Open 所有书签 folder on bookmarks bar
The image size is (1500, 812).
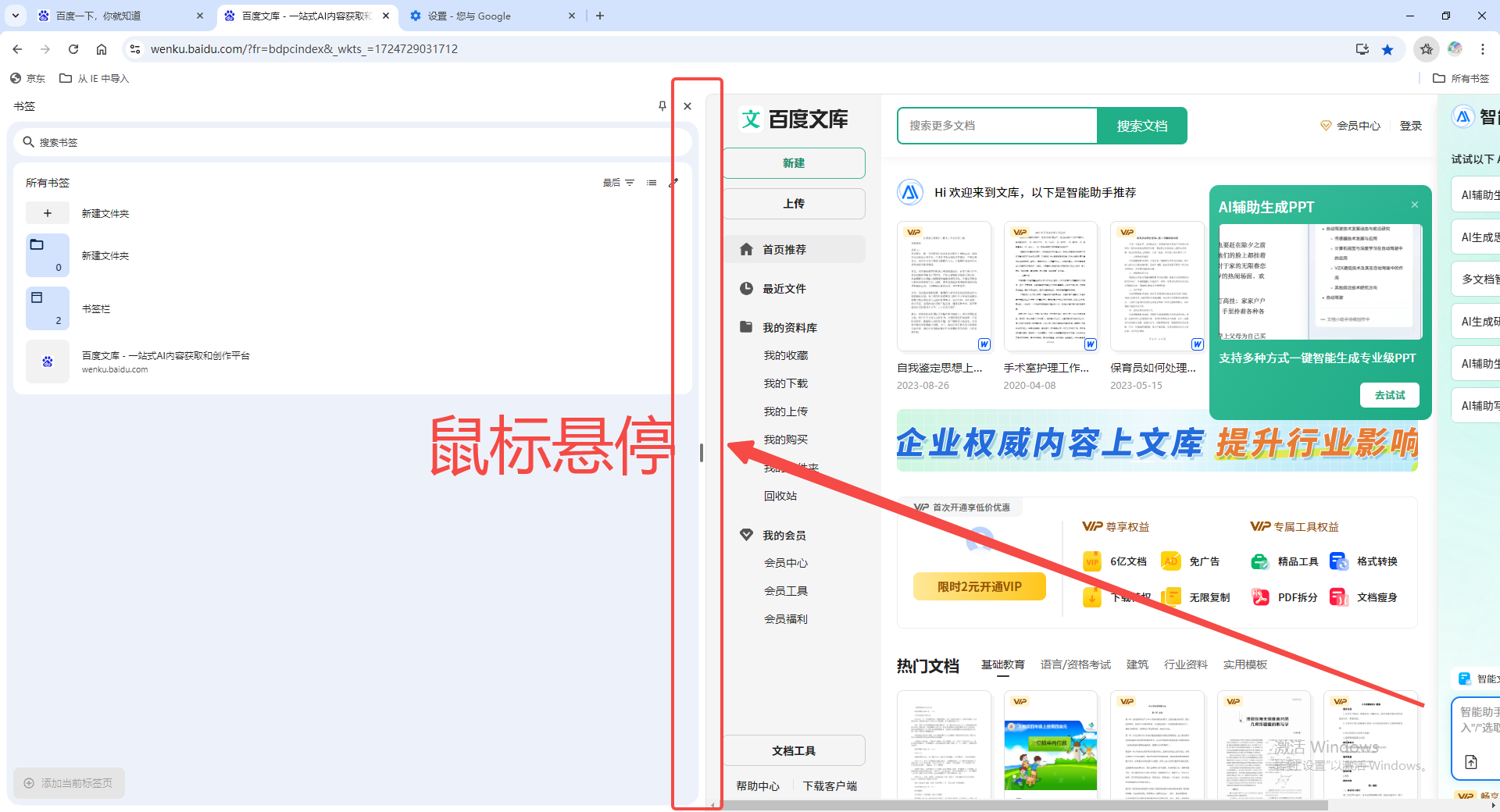pyautogui.click(x=1461, y=78)
